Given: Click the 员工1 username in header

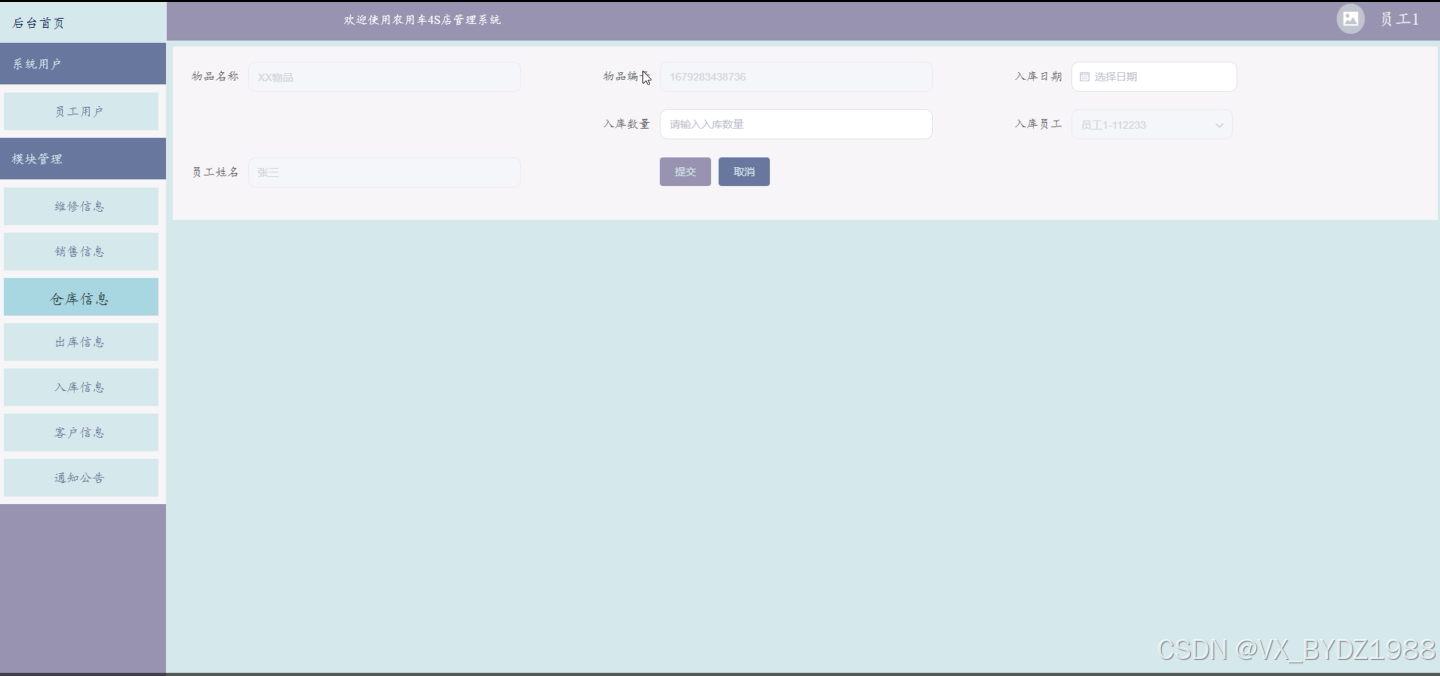Looking at the screenshot, I should pos(1399,19).
